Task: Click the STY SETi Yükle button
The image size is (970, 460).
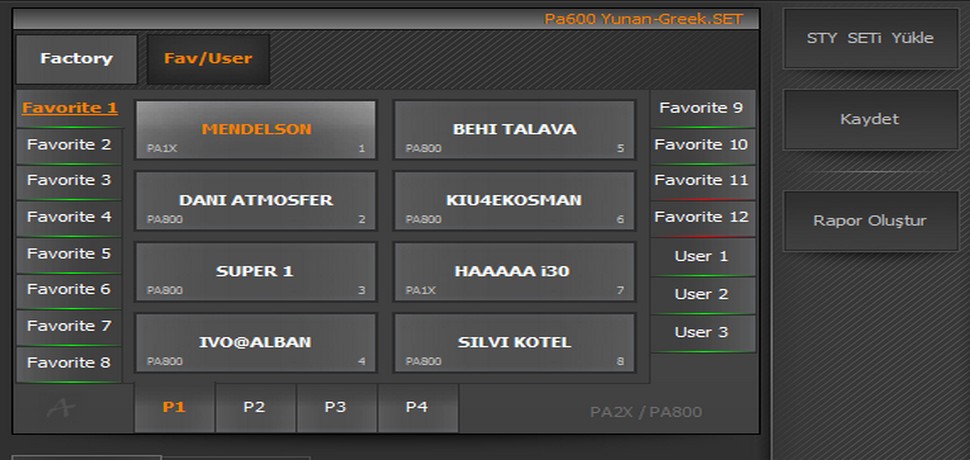Action: pos(870,38)
